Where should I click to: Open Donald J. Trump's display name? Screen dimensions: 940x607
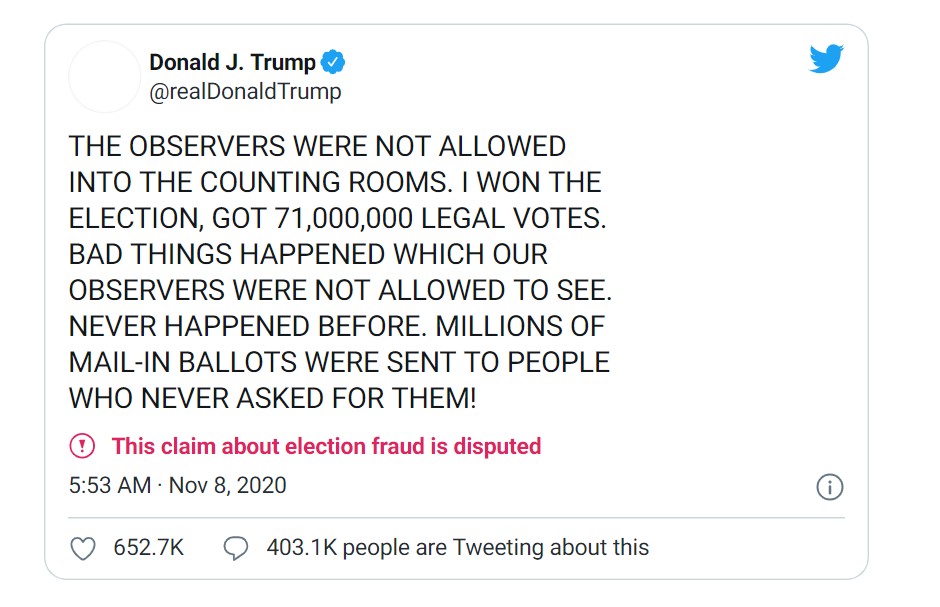tap(232, 62)
